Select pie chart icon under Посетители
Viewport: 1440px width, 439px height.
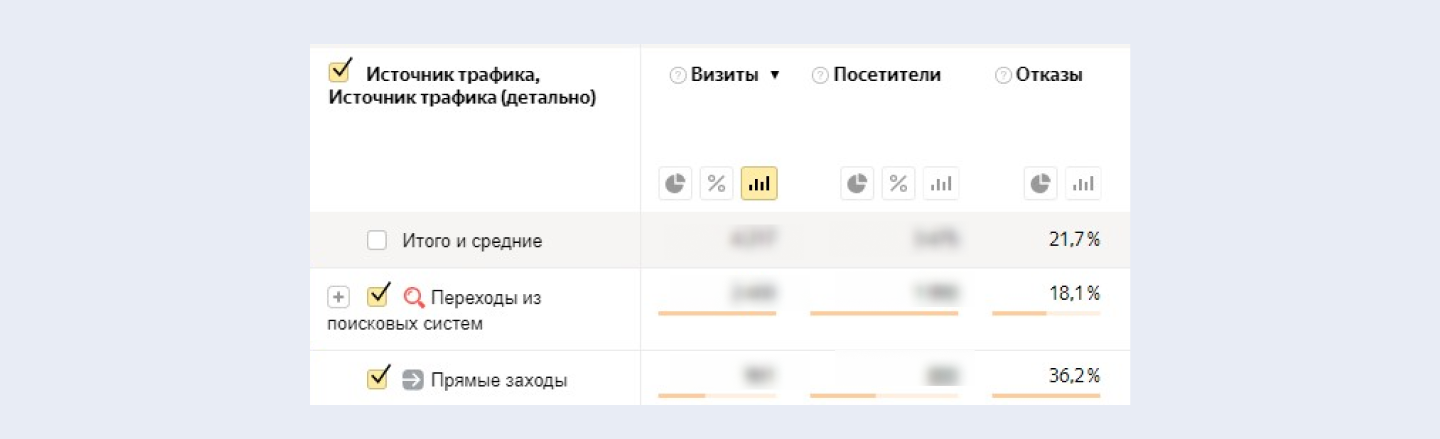tap(857, 184)
